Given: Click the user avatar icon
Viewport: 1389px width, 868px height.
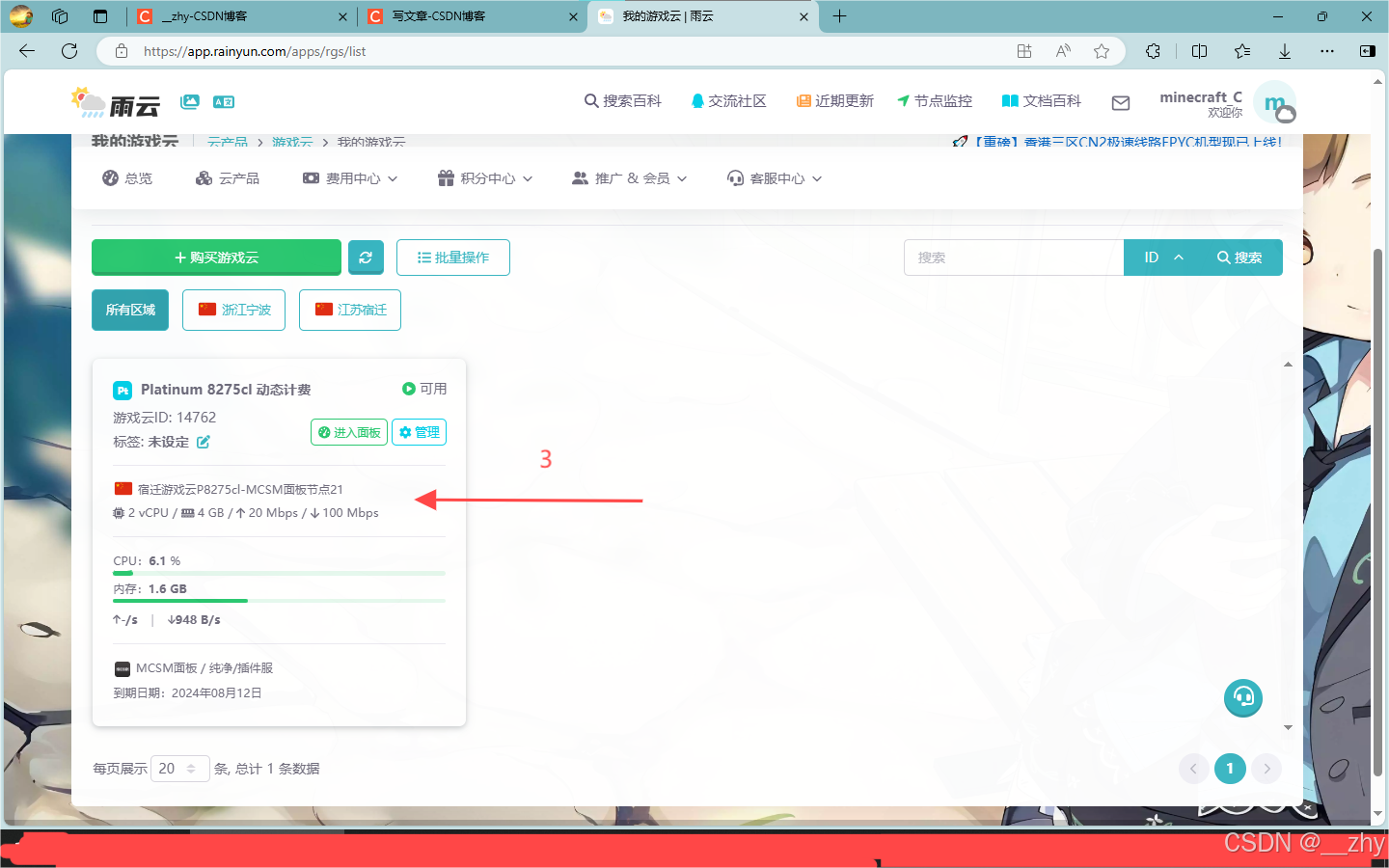Looking at the screenshot, I should pyautogui.click(x=1275, y=102).
